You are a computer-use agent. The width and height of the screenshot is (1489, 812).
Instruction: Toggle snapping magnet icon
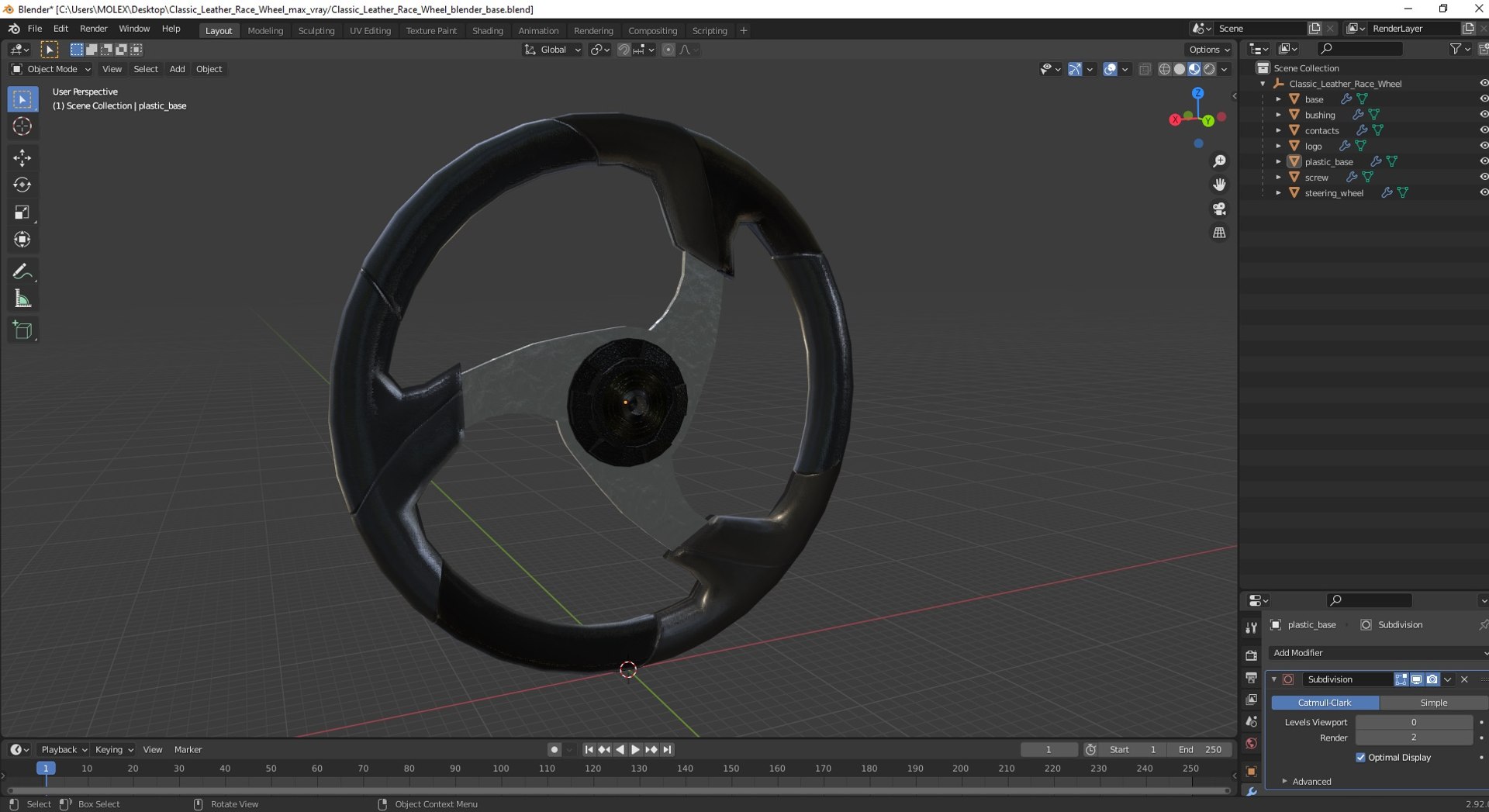pyautogui.click(x=623, y=50)
